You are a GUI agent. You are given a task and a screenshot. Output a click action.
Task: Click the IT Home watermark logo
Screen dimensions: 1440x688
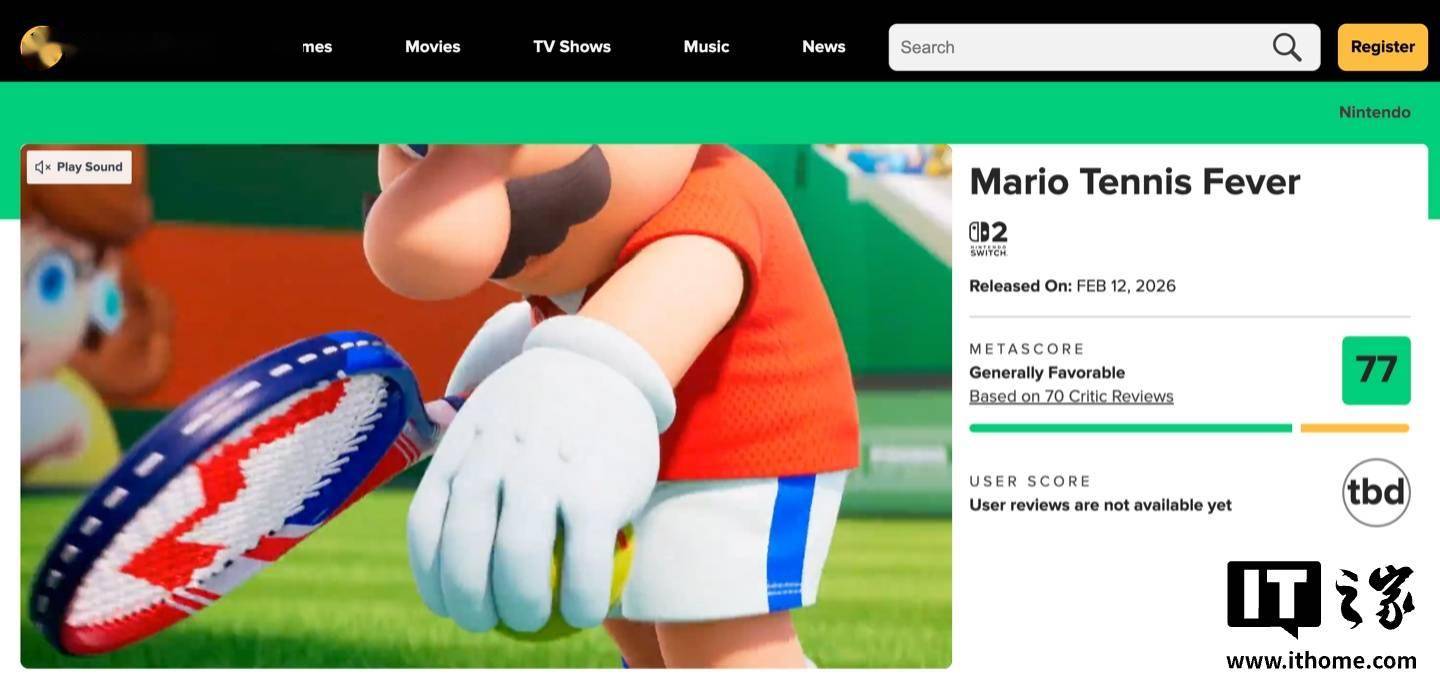1321,616
